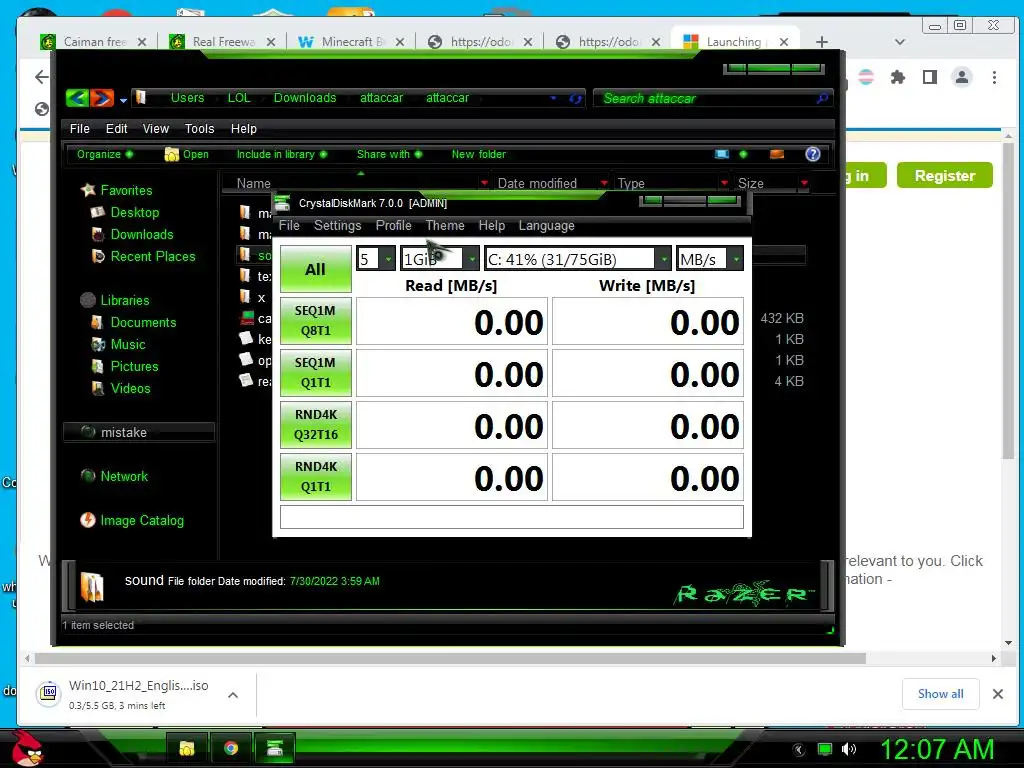Show hidden tray icons arrow
1024x768 pixels.
[799, 749]
